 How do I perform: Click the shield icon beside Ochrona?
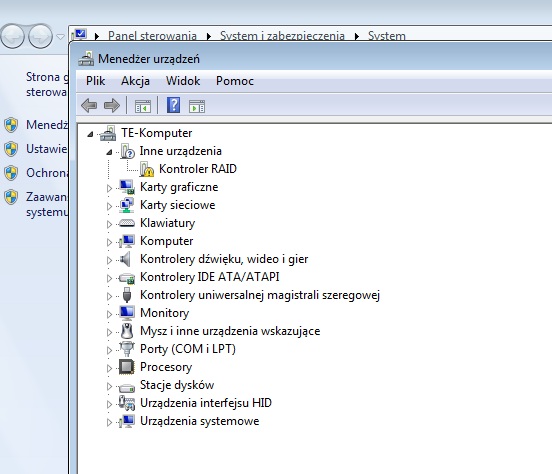tap(11, 173)
